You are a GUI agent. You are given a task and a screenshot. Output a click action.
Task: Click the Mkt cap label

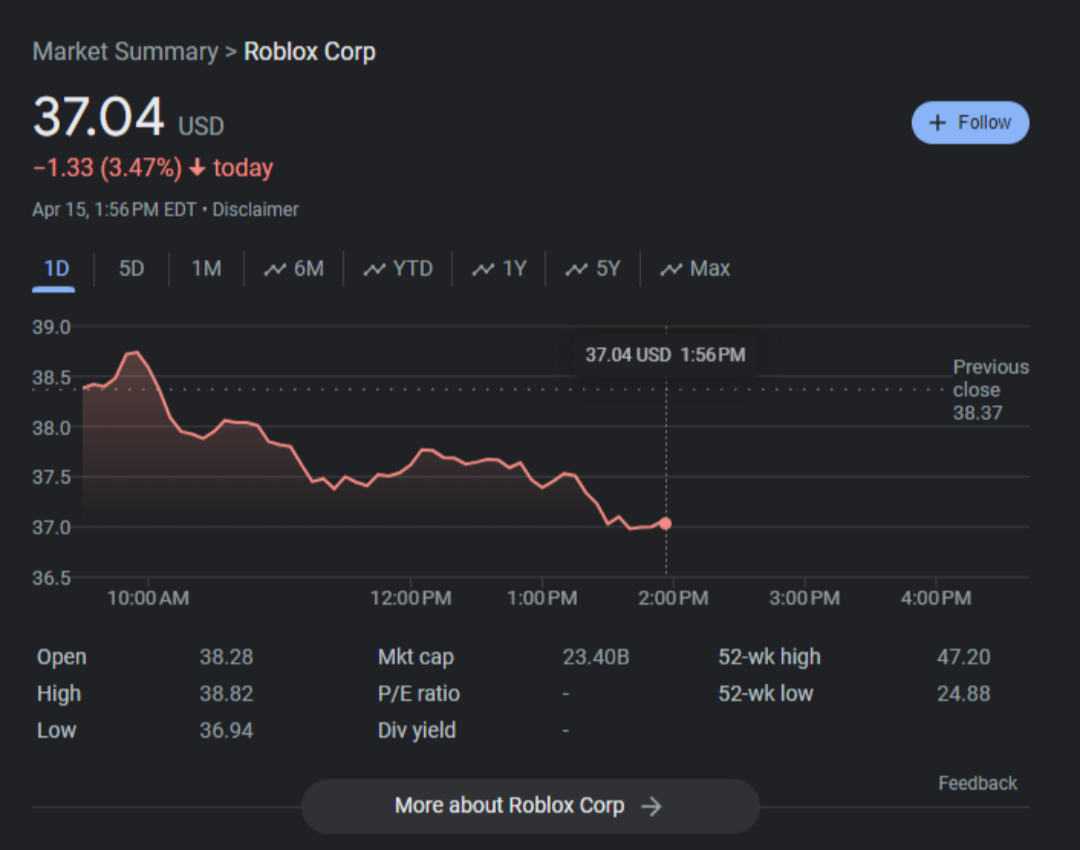(416, 657)
